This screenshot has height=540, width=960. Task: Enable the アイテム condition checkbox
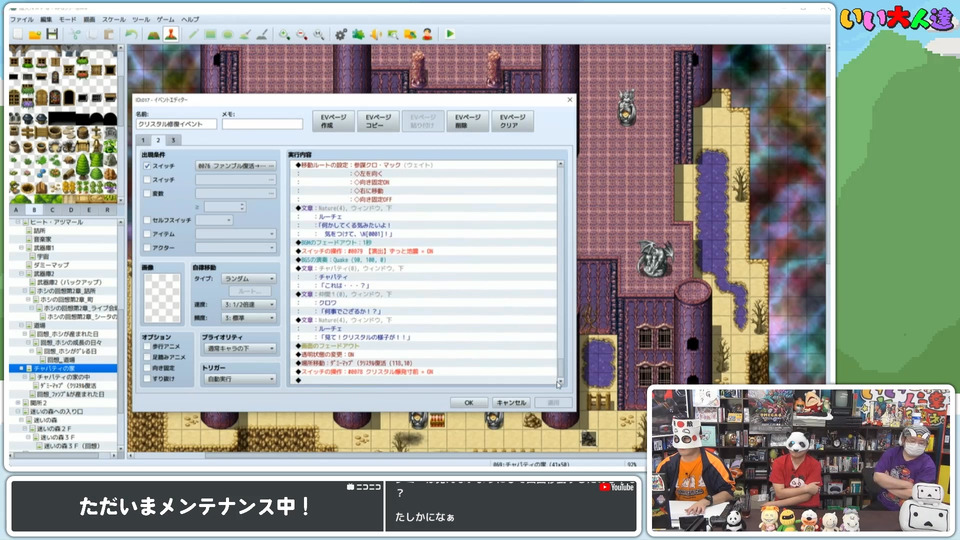pos(147,234)
